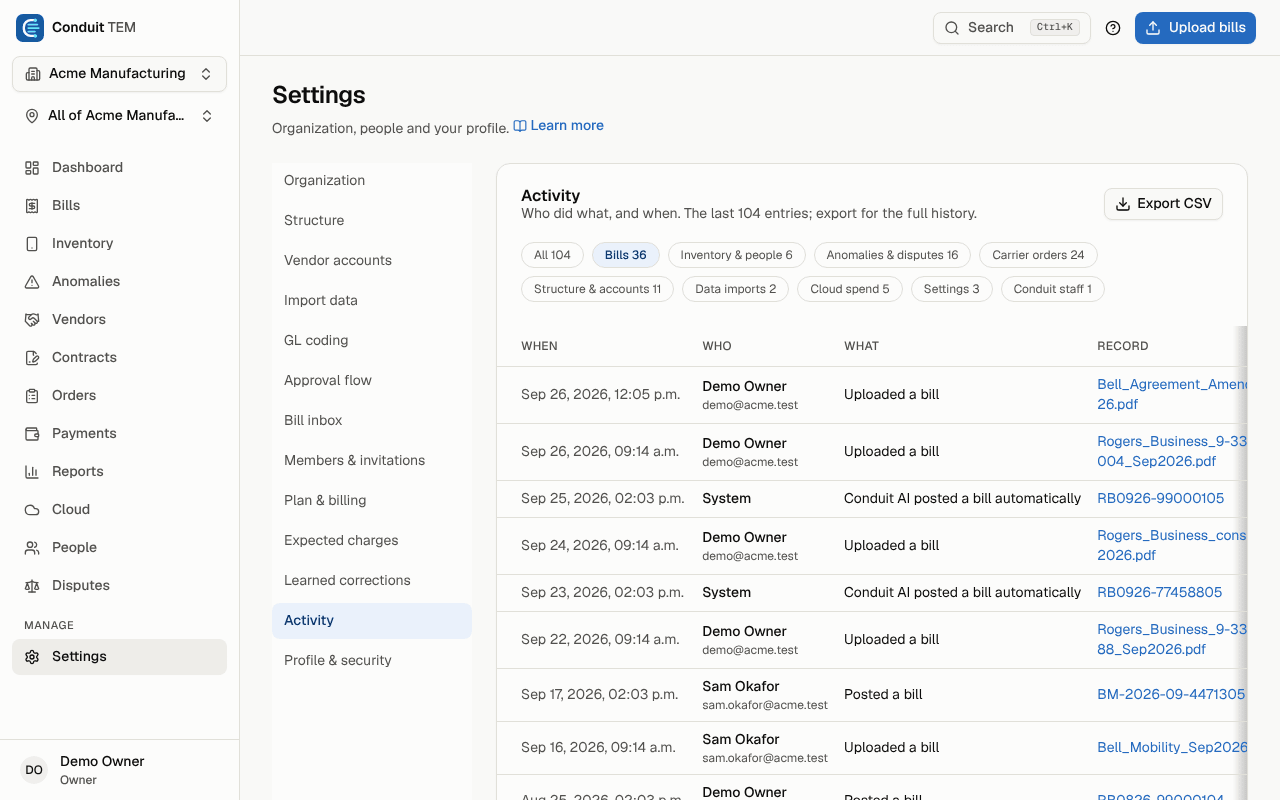
Task: Click the Disputes scales icon
Action: point(32,586)
